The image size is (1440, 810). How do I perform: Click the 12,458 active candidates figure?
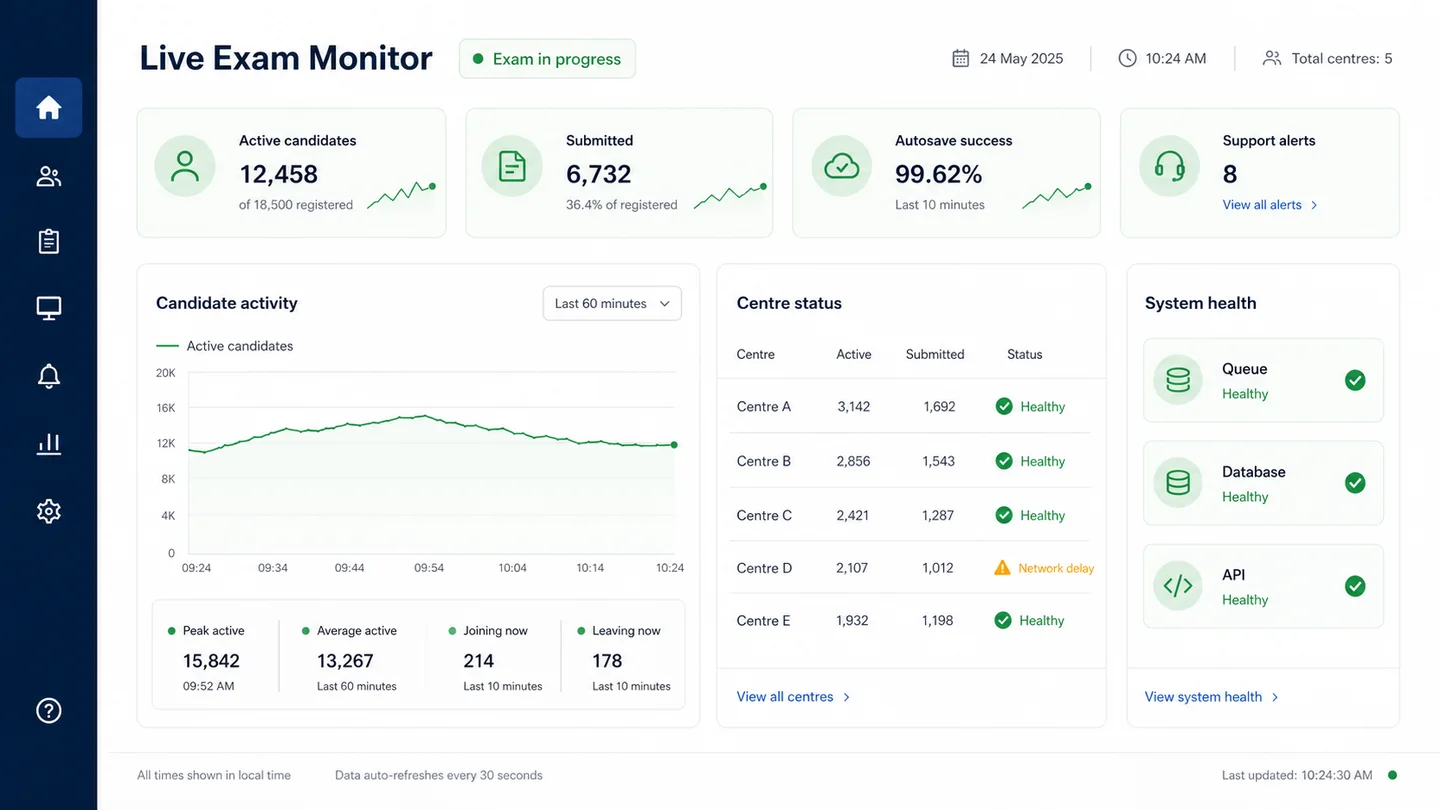pyautogui.click(x=278, y=174)
